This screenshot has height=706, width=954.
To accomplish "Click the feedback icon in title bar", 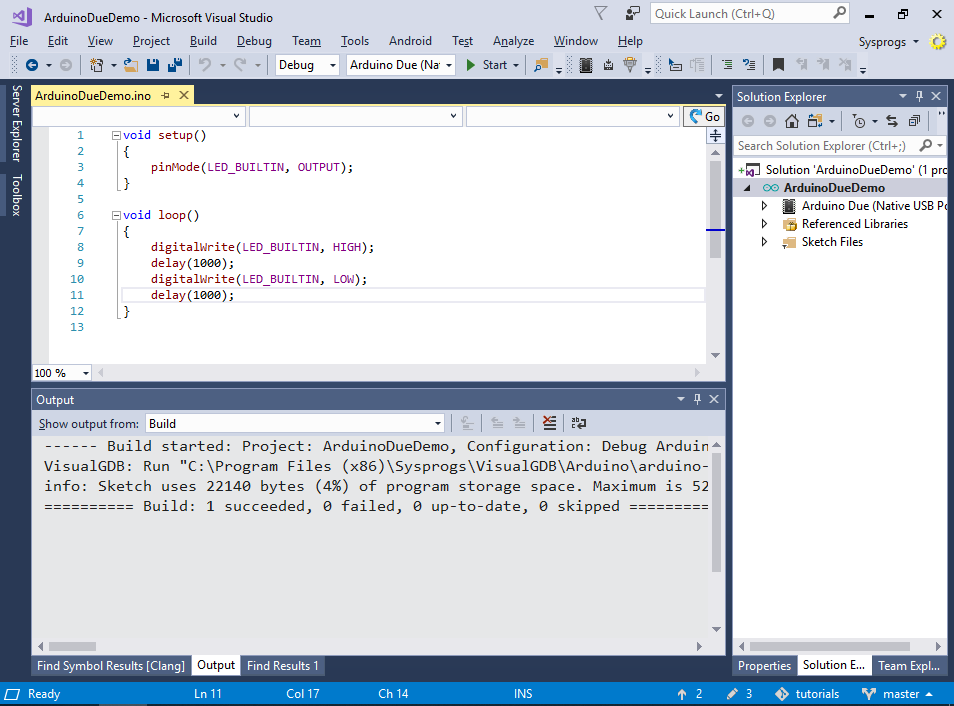I will pyautogui.click(x=633, y=13).
